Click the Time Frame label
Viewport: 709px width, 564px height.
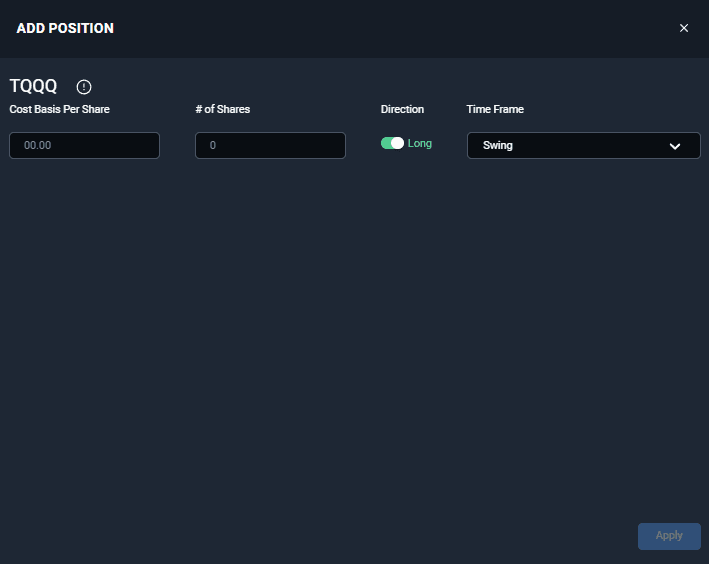click(495, 109)
